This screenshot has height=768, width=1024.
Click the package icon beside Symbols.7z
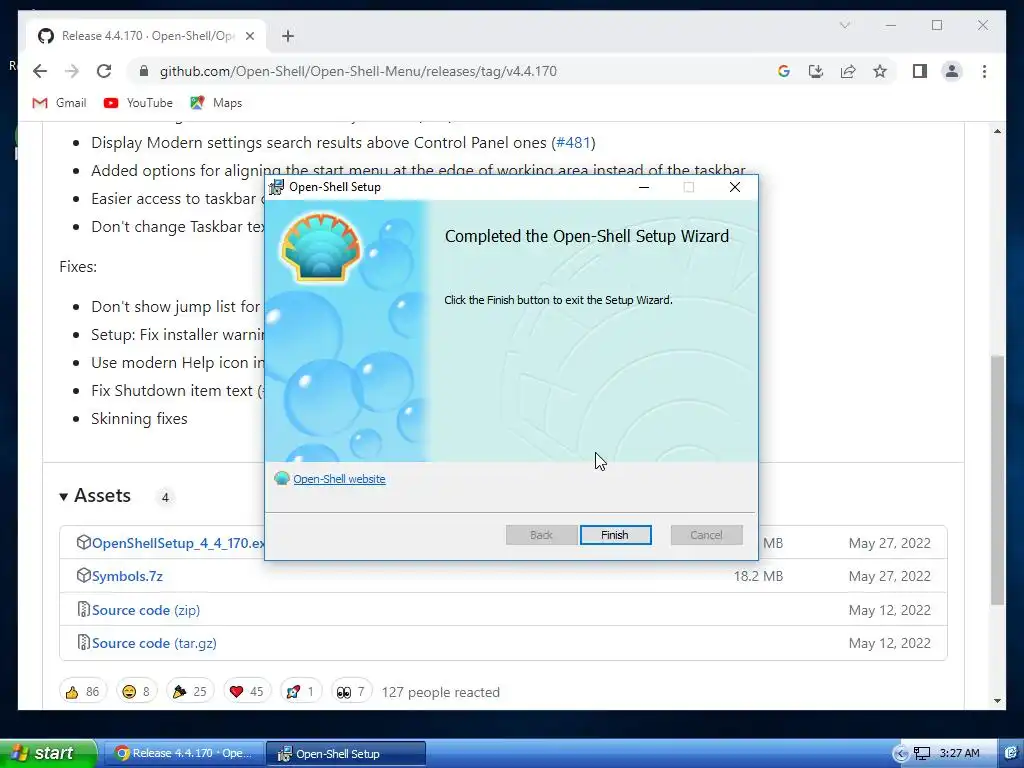(83, 575)
